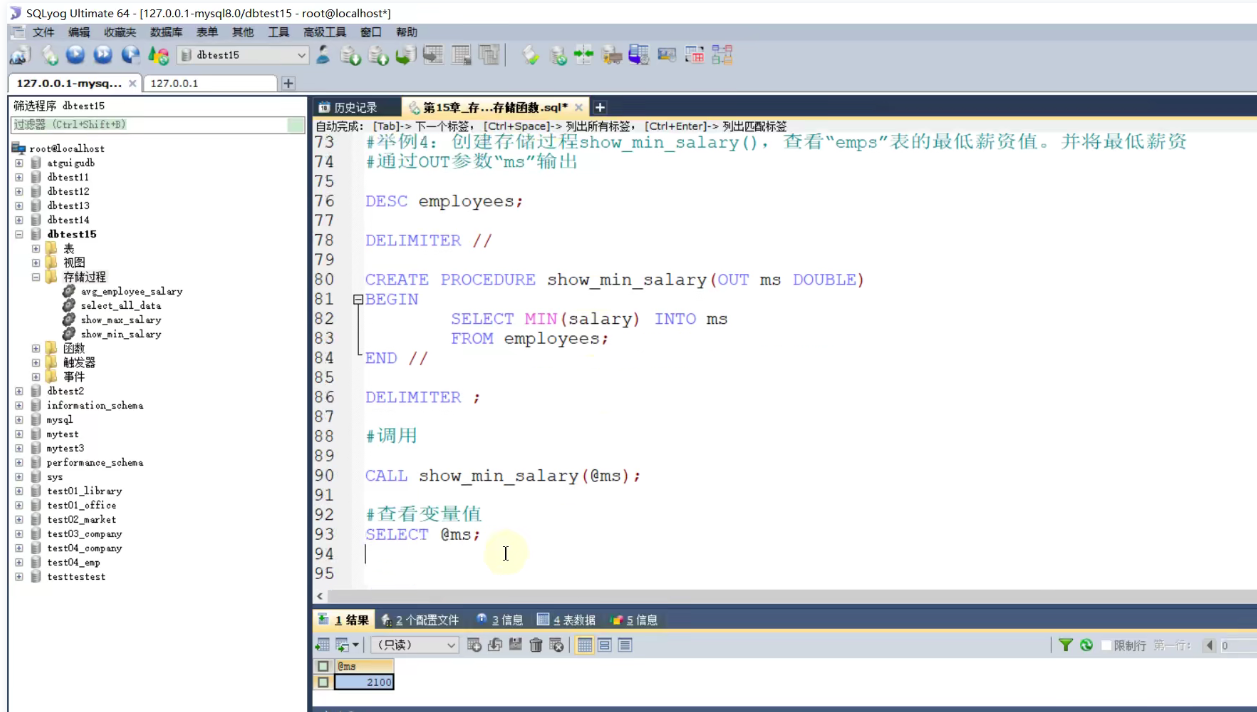Open the schema designer icon at toolbar end
The image size is (1257, 712).
723,56
